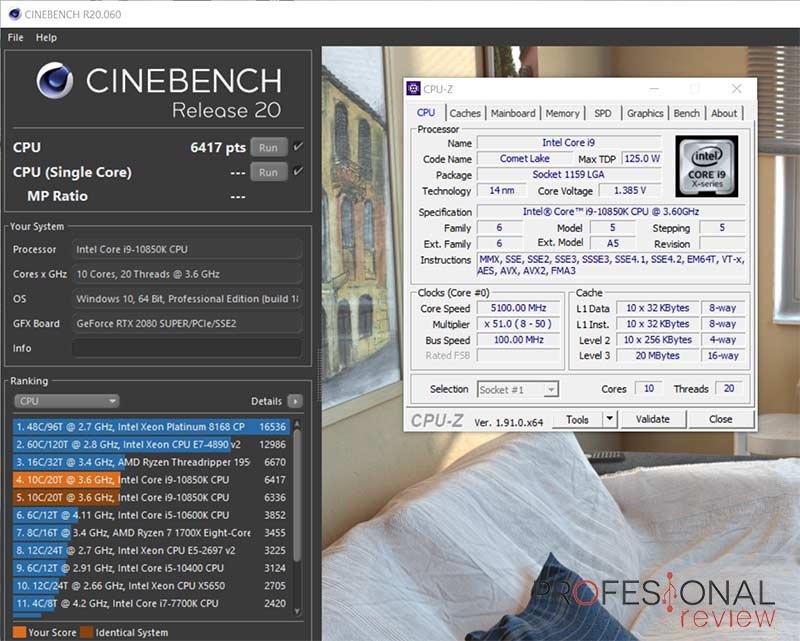
Task: Click the Specification field i9-10850K
Action: pyautogui.click(x=611, y=211)
